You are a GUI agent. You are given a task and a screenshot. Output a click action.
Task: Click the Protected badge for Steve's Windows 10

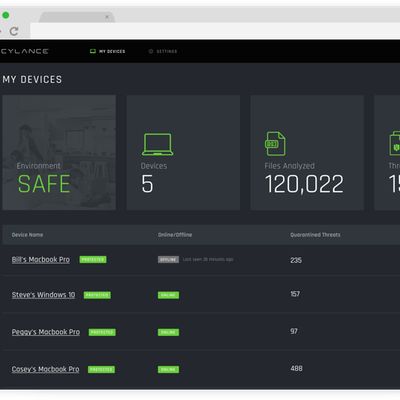coord(97,295)
